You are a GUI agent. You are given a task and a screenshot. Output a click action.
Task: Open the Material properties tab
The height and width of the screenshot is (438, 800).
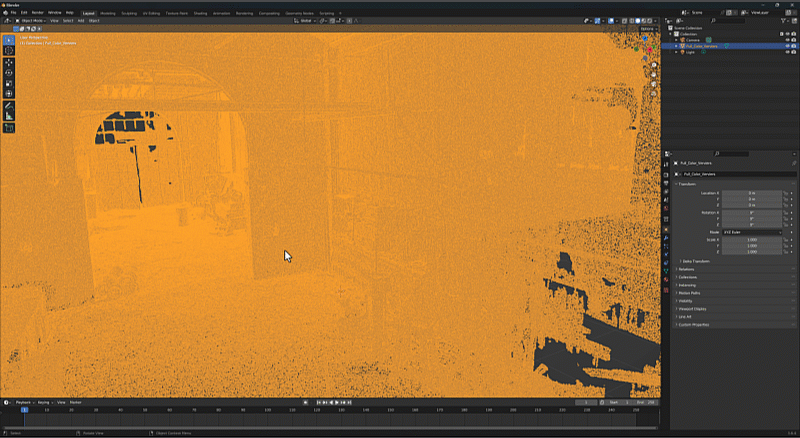666,279
